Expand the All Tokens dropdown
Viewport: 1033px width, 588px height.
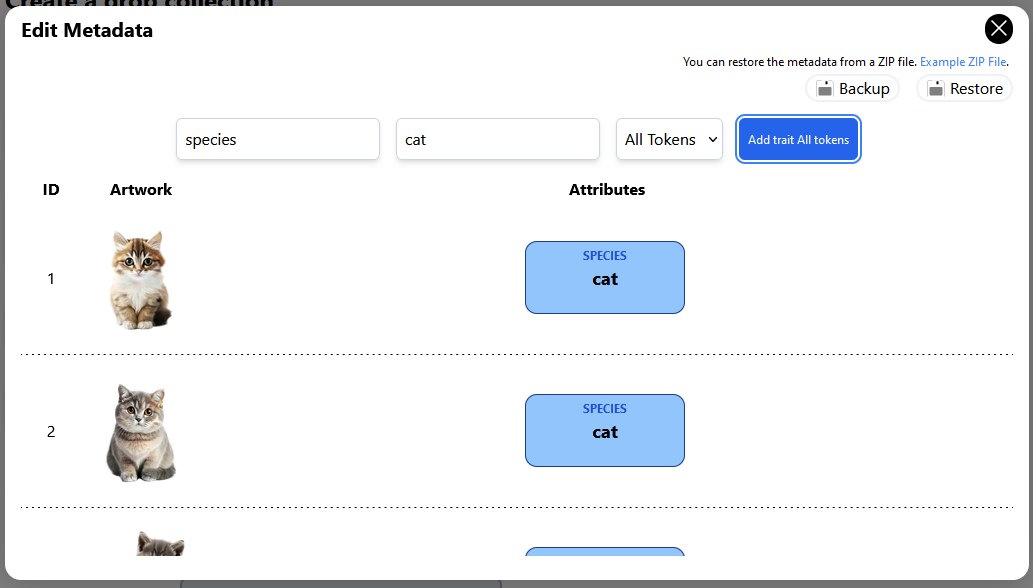click(669, 139)
